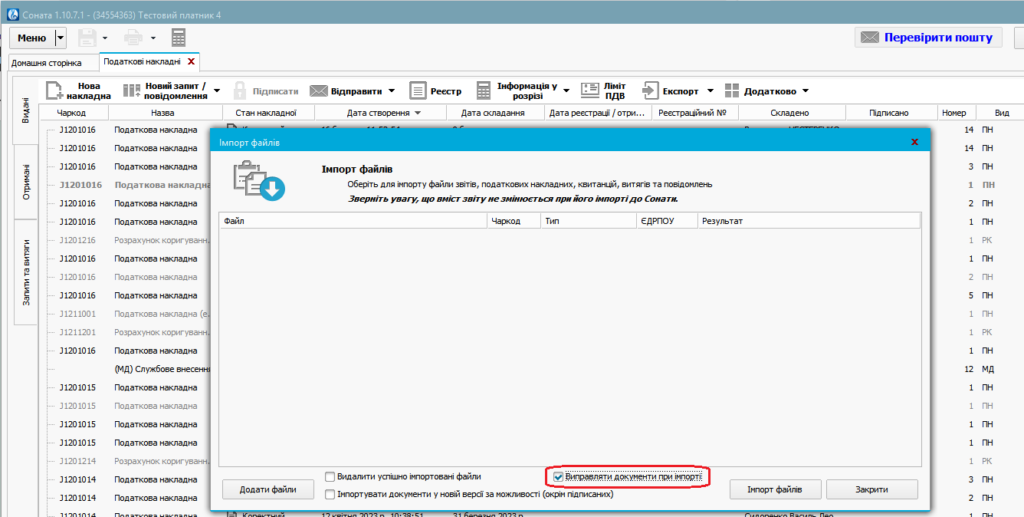Image resolution: width=1024 pixels, height=517 pixels.
Task: Open the Видані side tab
Action: 25,112
